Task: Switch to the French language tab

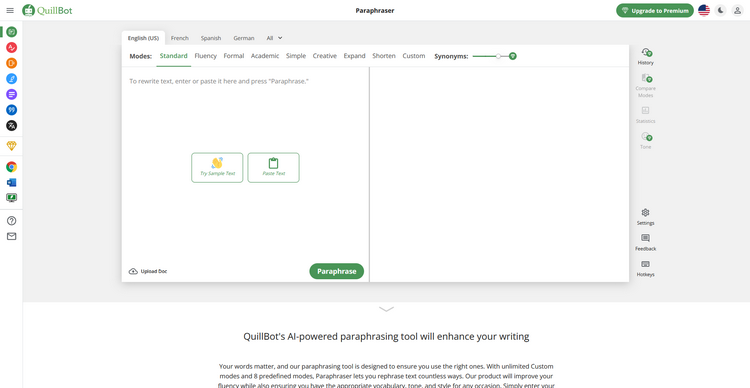Action: tap(180, 38)
